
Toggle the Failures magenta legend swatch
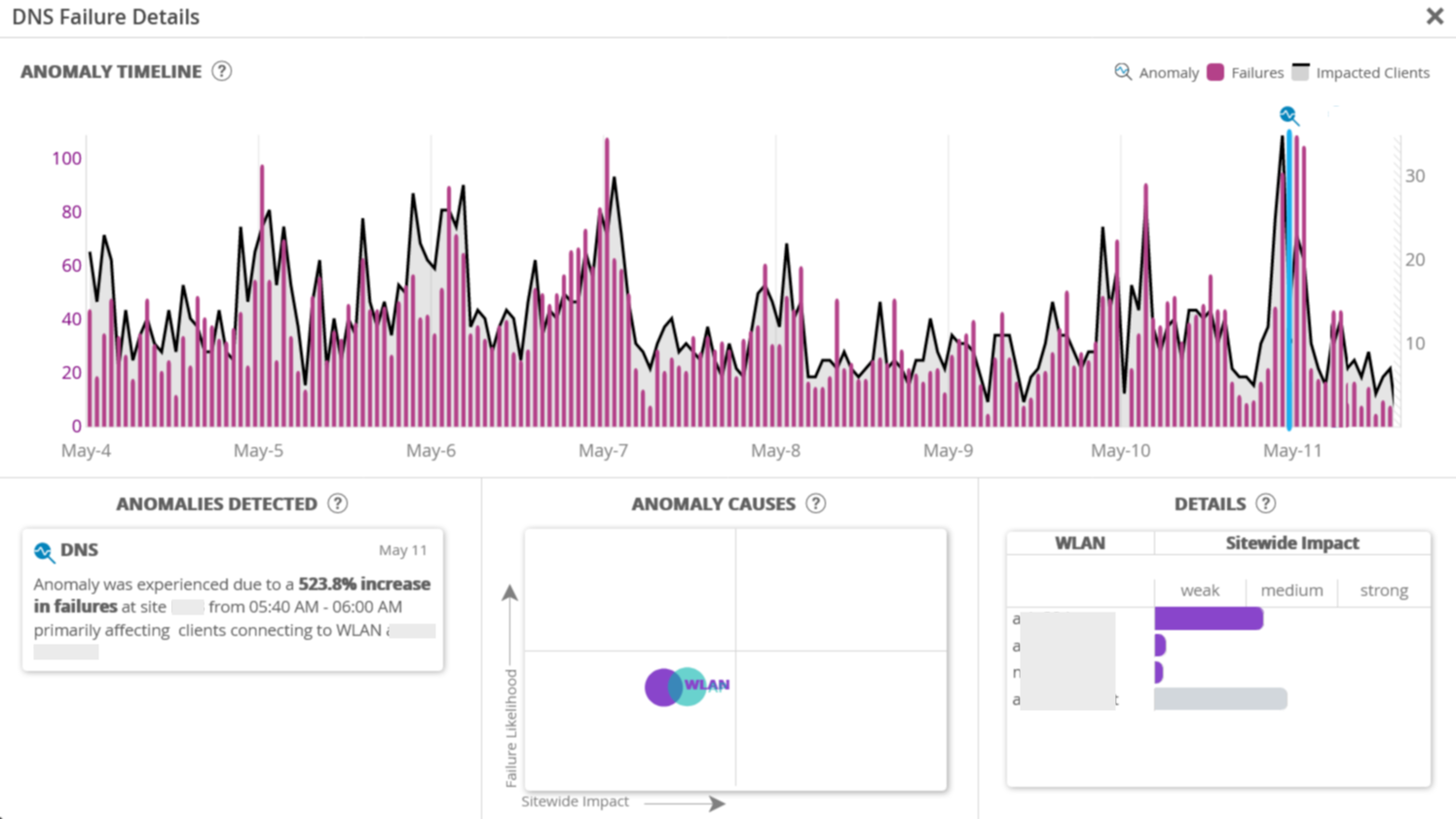1215,72
